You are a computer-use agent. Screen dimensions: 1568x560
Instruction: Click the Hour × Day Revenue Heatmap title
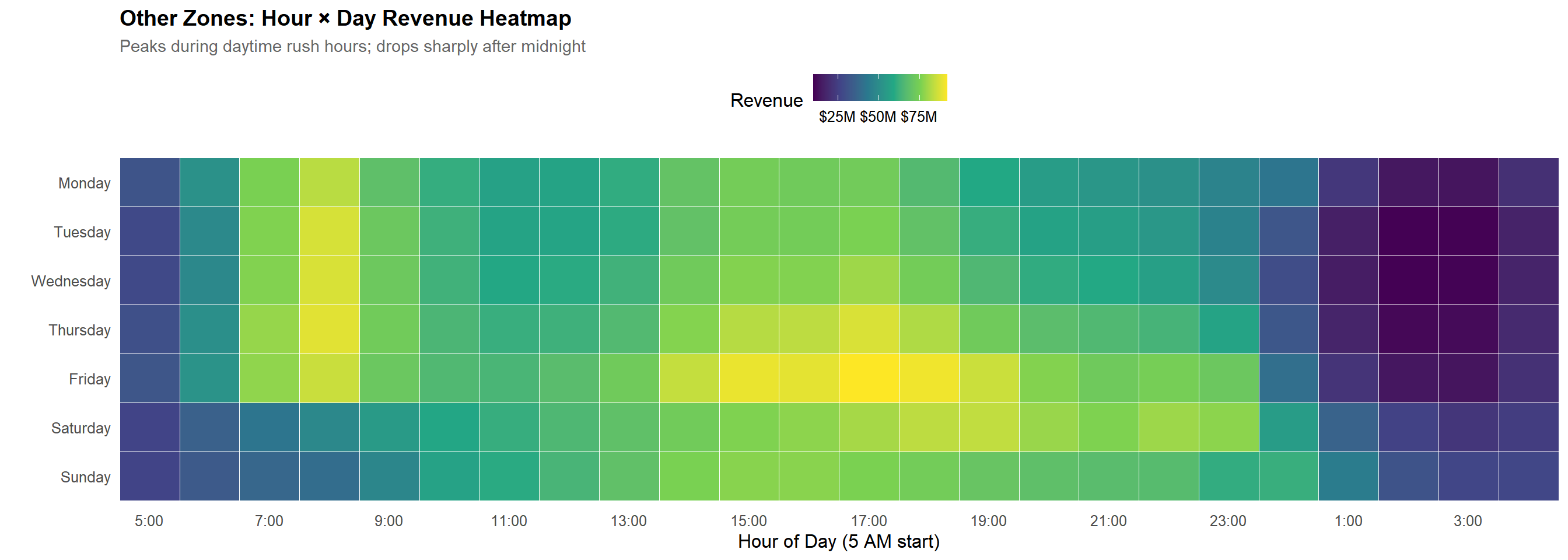pos(345,18)
